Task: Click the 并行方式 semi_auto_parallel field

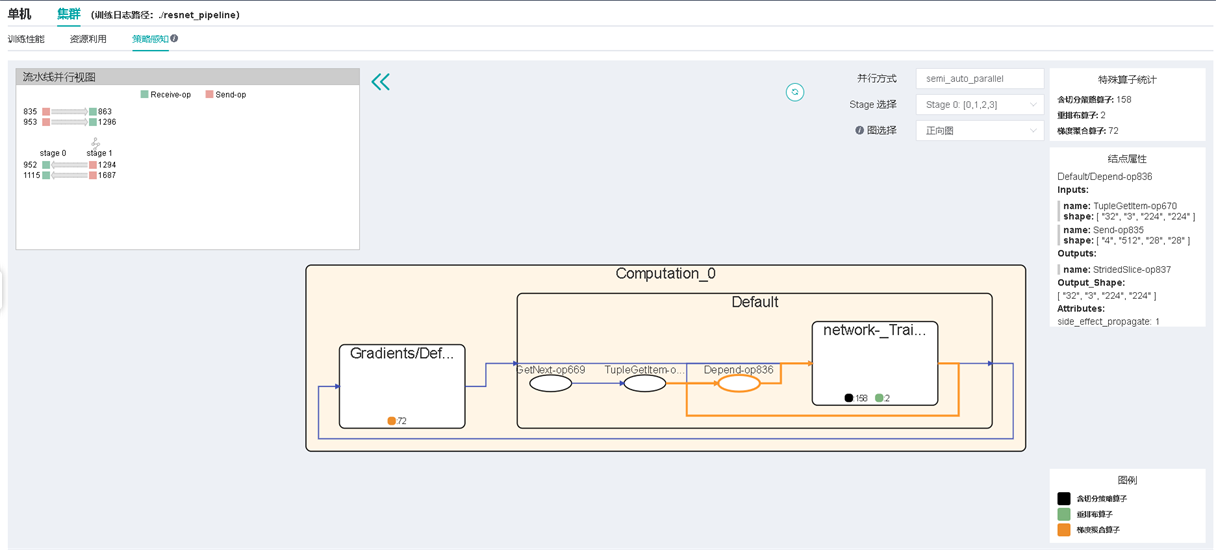Action: point(979,78)
